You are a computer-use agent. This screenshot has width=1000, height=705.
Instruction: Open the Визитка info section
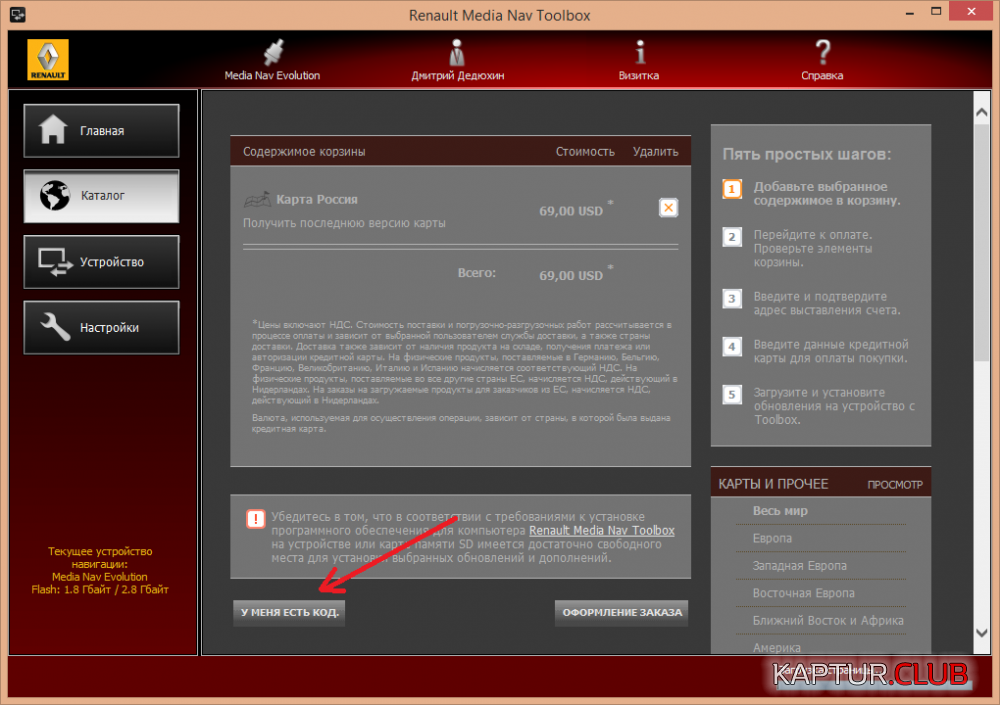click(639, 59)
